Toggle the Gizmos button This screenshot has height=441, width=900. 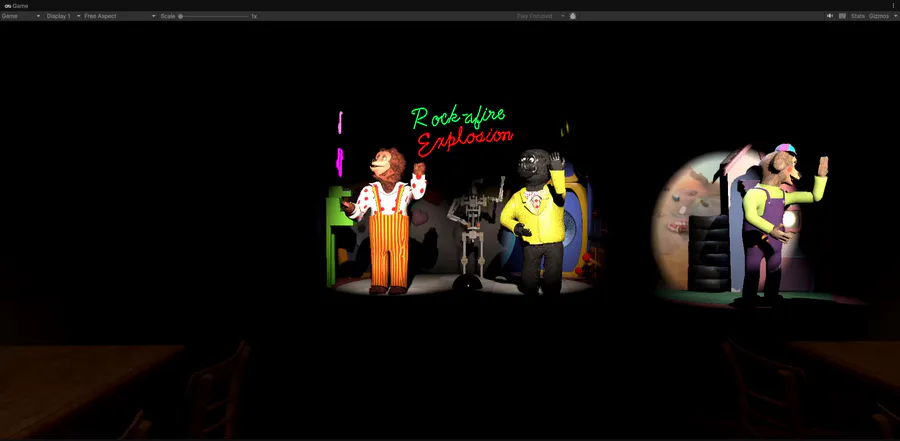[x=879, y=16]
